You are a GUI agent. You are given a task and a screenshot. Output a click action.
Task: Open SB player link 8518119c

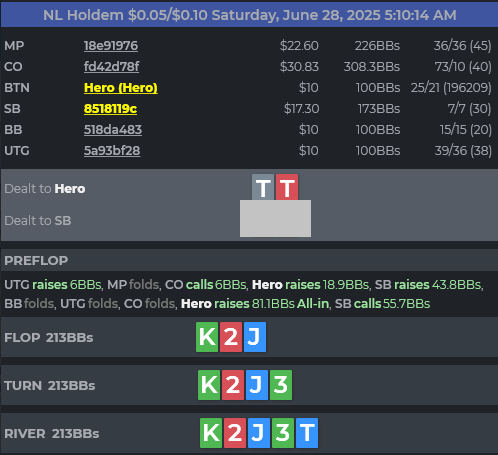(110, 109)
